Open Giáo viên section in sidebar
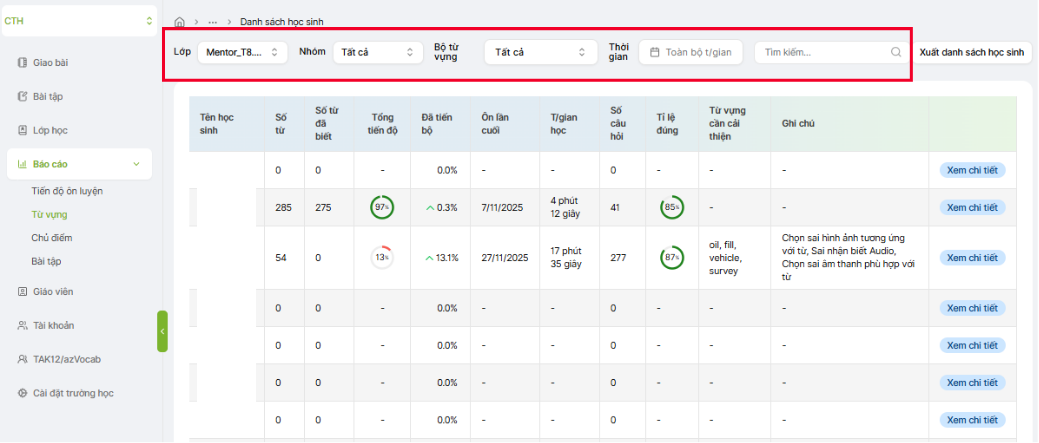This screenshot has height=443, width=1039. [x=52, y=292]
